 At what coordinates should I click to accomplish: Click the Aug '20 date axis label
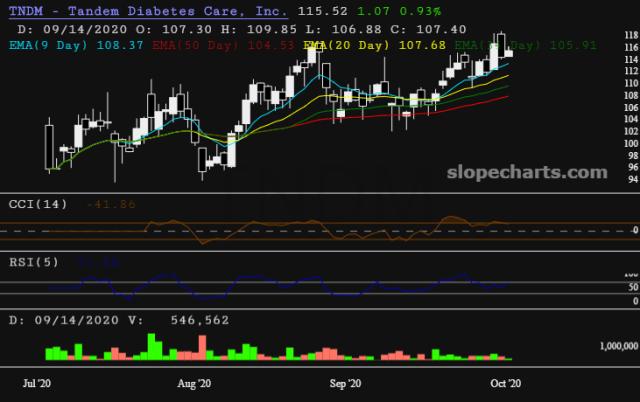[x=192, y=382]
